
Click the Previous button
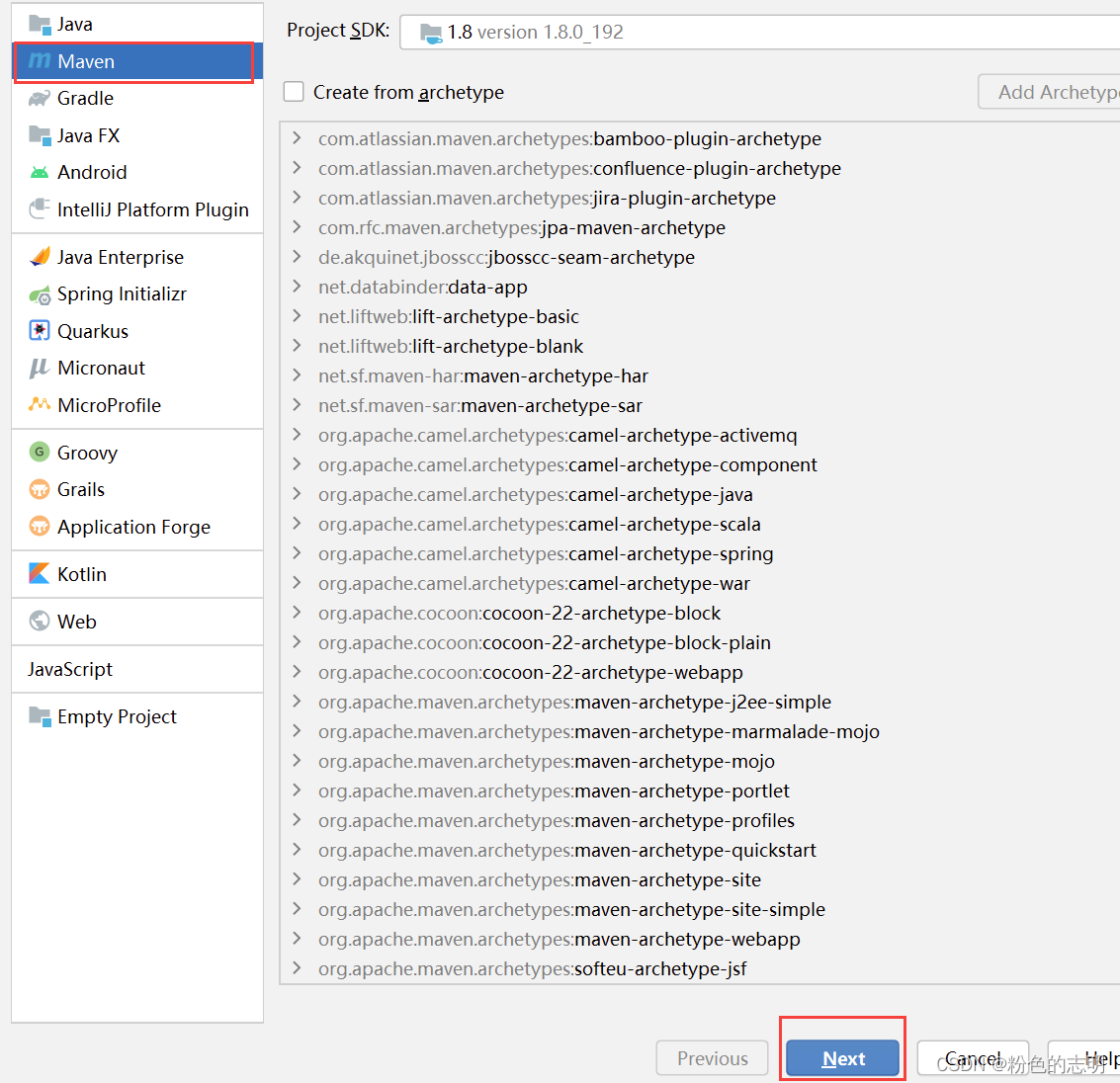click(x=712, y=1058)
